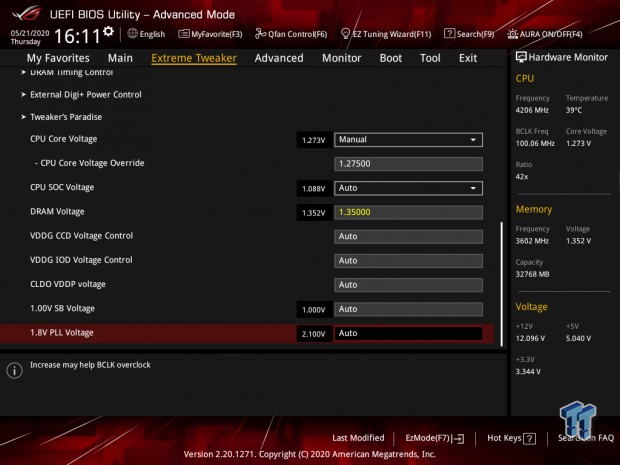Click the 16:11 clock display

(x=77, y=36)
